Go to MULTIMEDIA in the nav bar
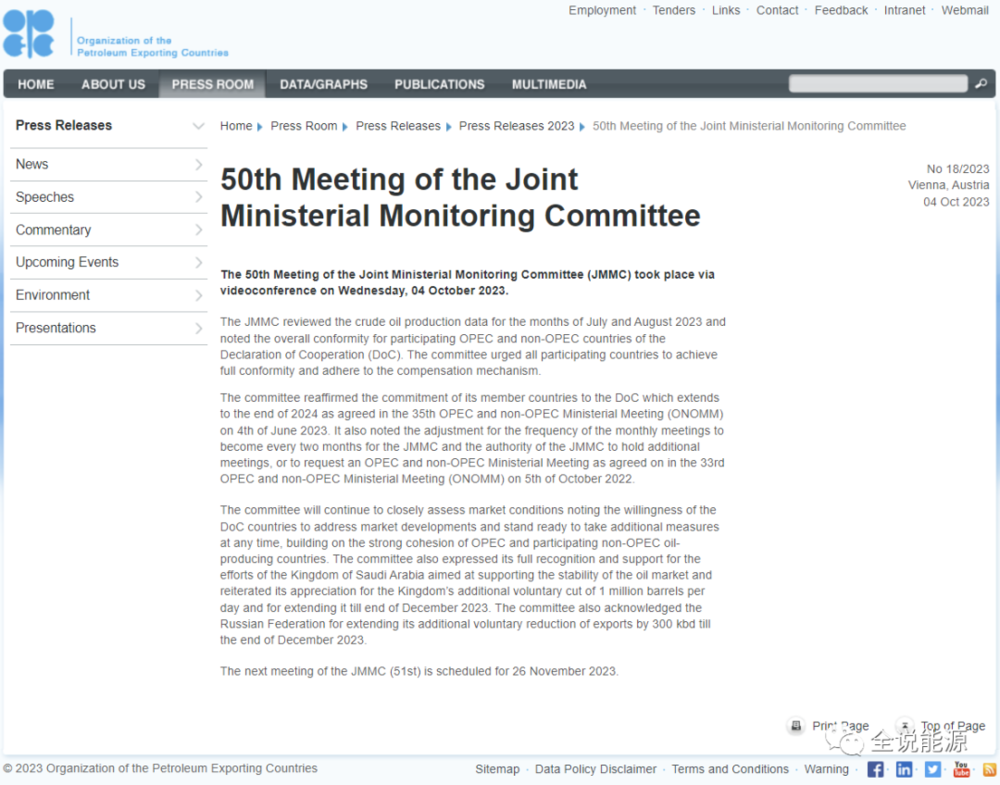 point(549,84)
